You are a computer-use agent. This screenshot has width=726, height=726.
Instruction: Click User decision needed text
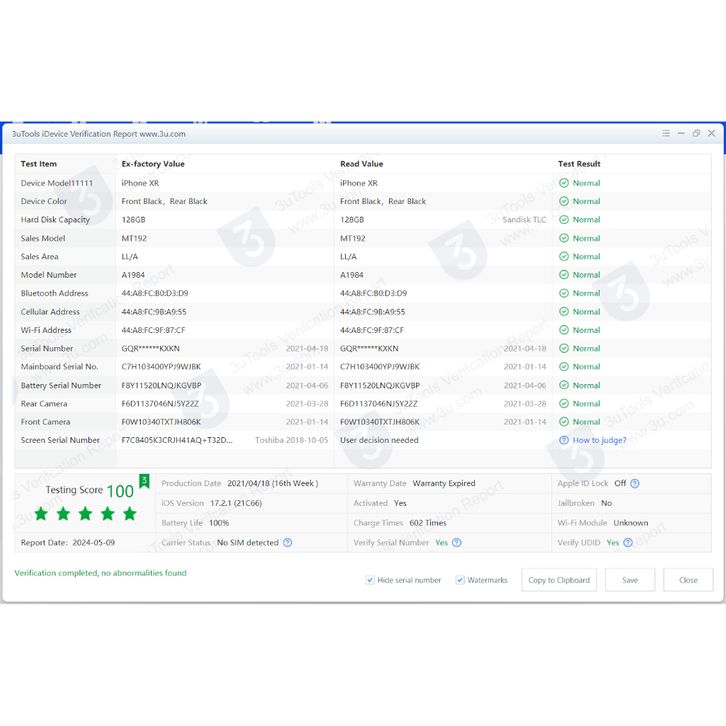[379, 440]
